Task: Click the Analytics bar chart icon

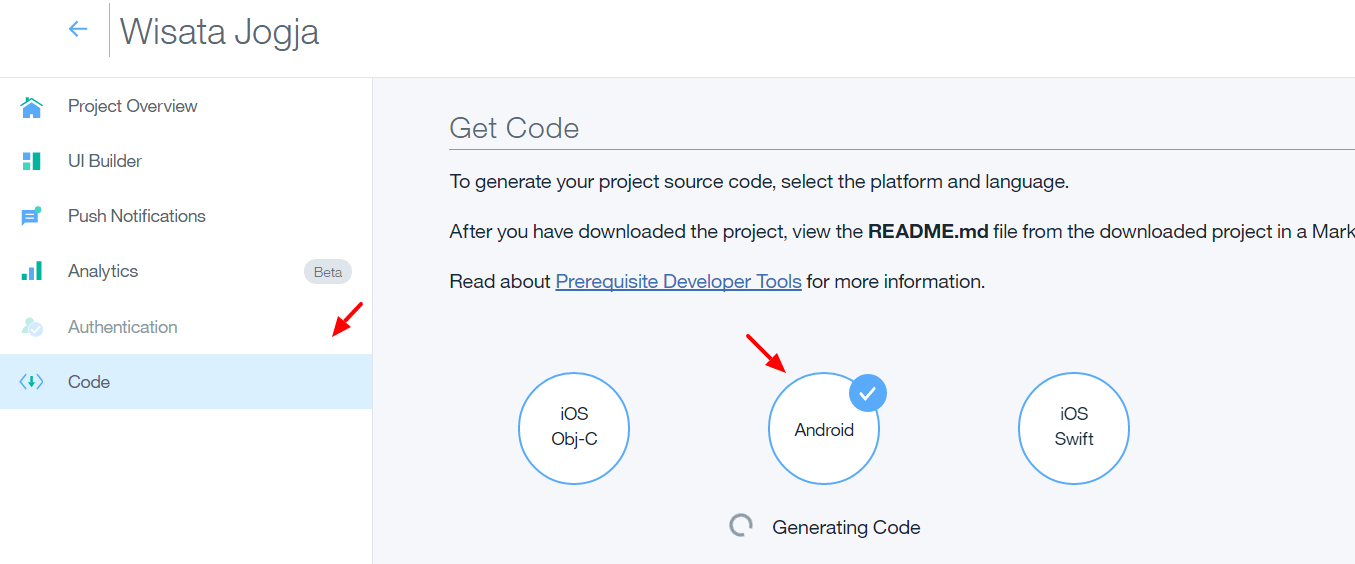Action: click(32, 271)
